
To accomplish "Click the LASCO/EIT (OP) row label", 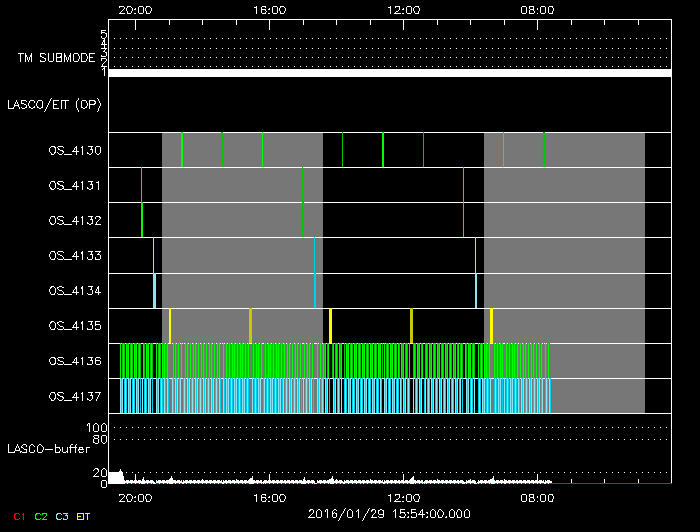I will [54, 105].
